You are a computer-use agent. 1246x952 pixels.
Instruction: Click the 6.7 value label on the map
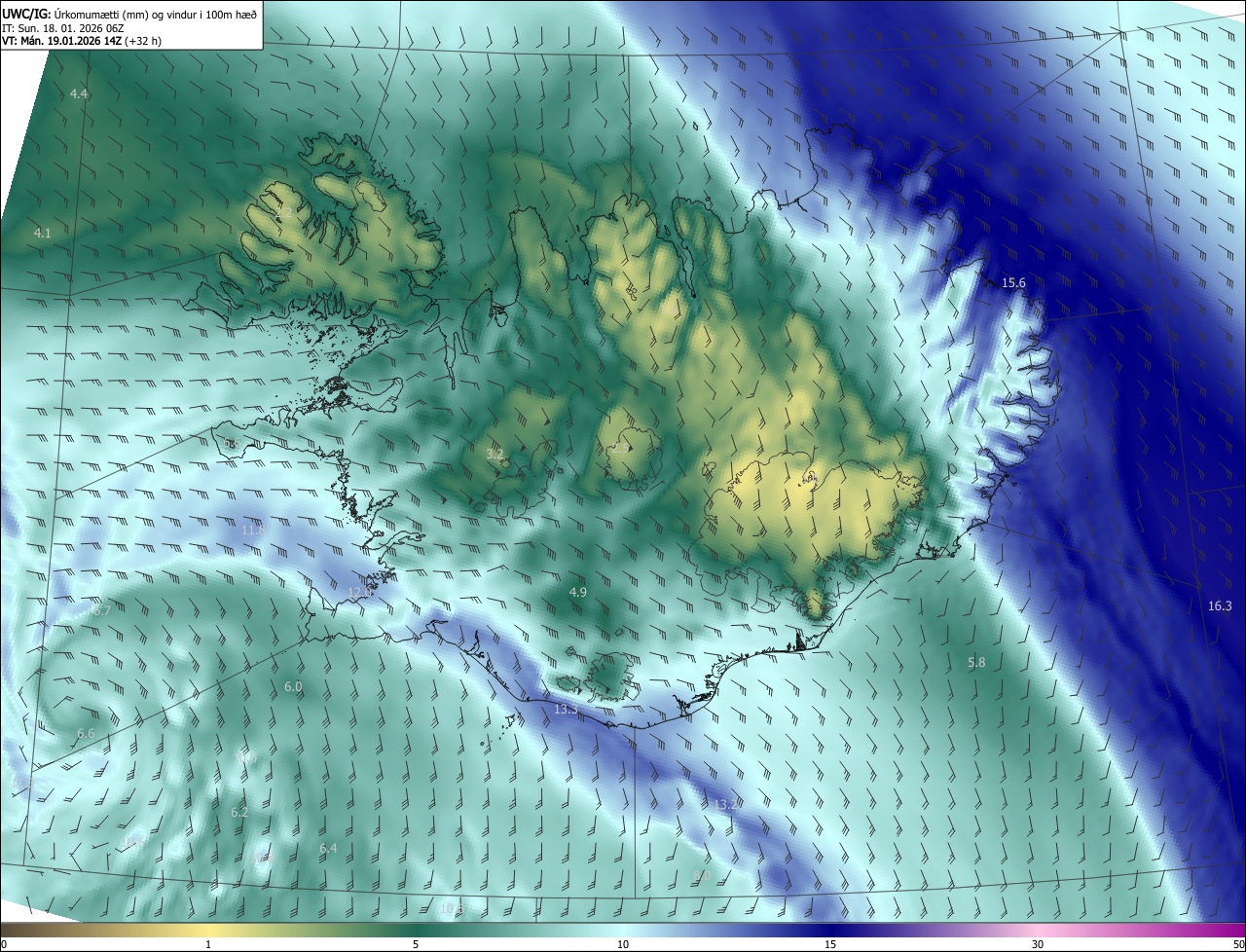(101, 611)
